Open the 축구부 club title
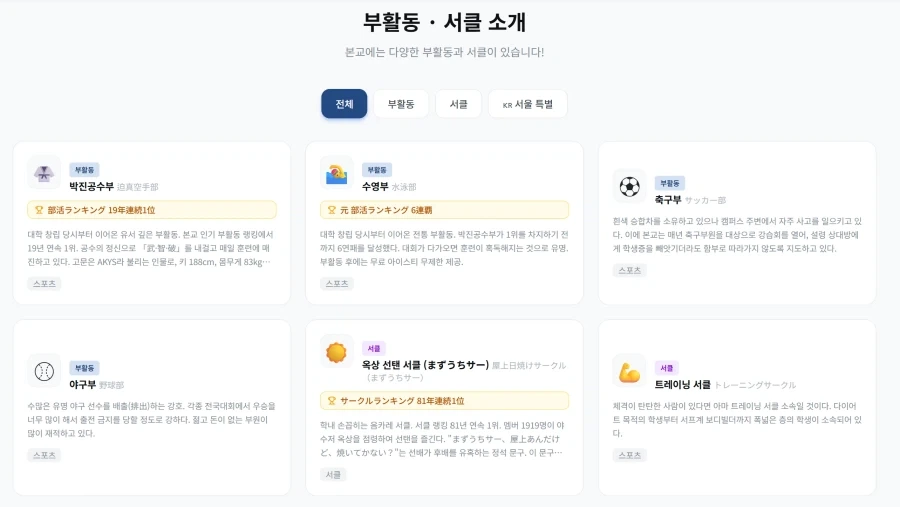The height and width of the screenshot is (507, 900). click(x=668, y=200)
